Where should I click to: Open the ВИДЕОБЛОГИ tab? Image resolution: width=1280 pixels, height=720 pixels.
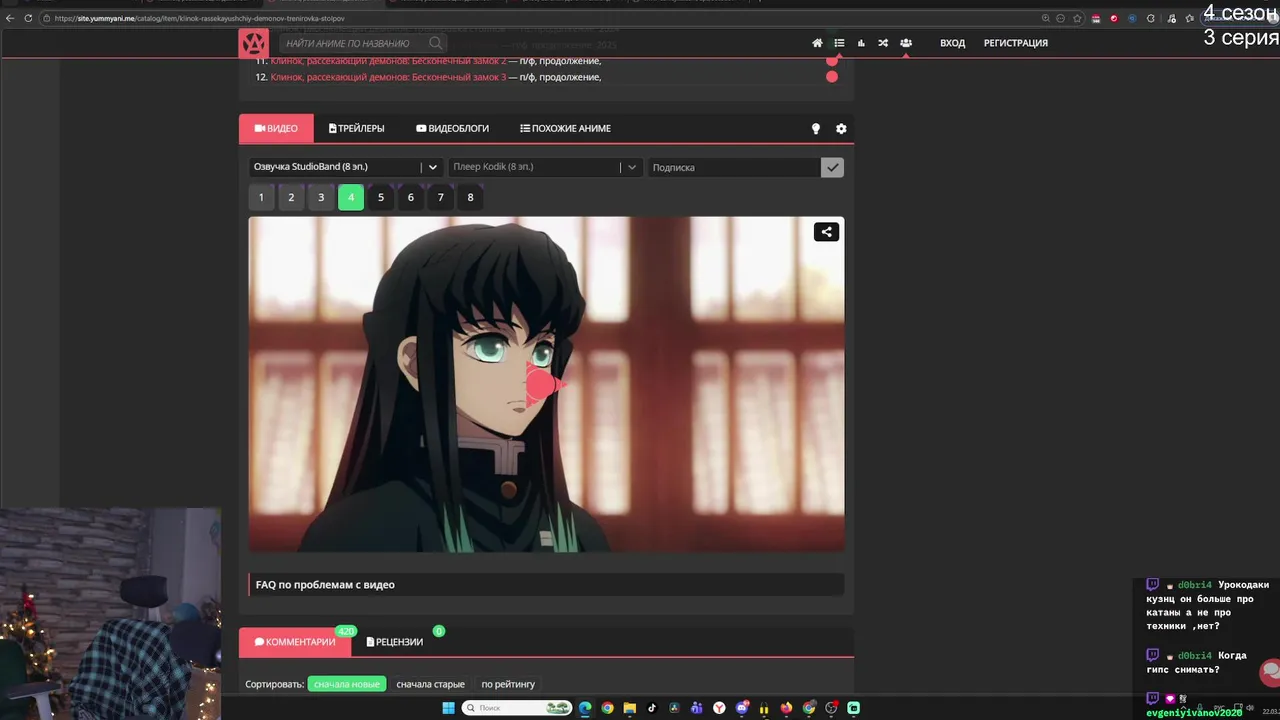pos(452,128)
